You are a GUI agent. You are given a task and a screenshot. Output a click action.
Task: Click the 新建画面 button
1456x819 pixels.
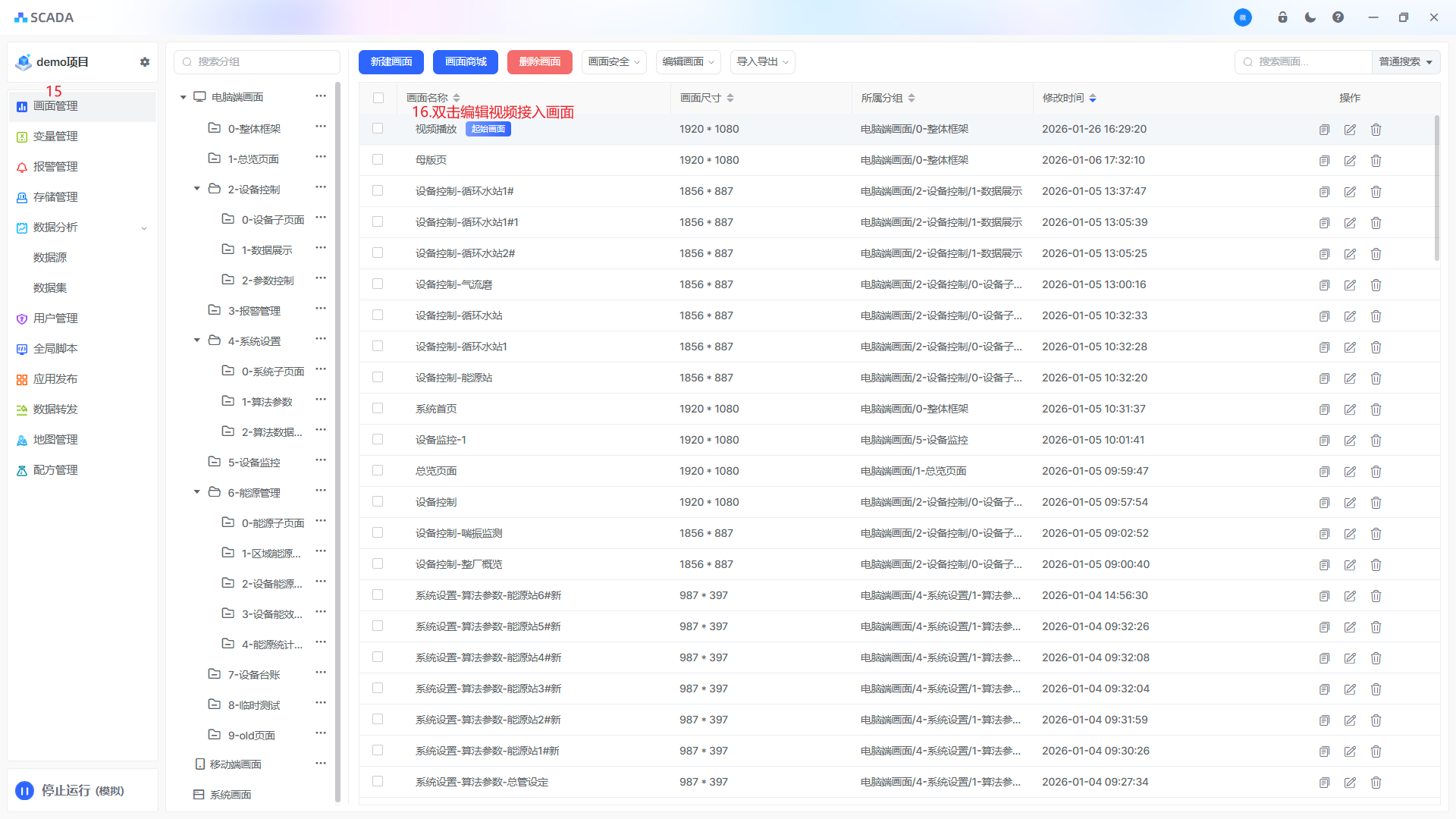[391, 62]
